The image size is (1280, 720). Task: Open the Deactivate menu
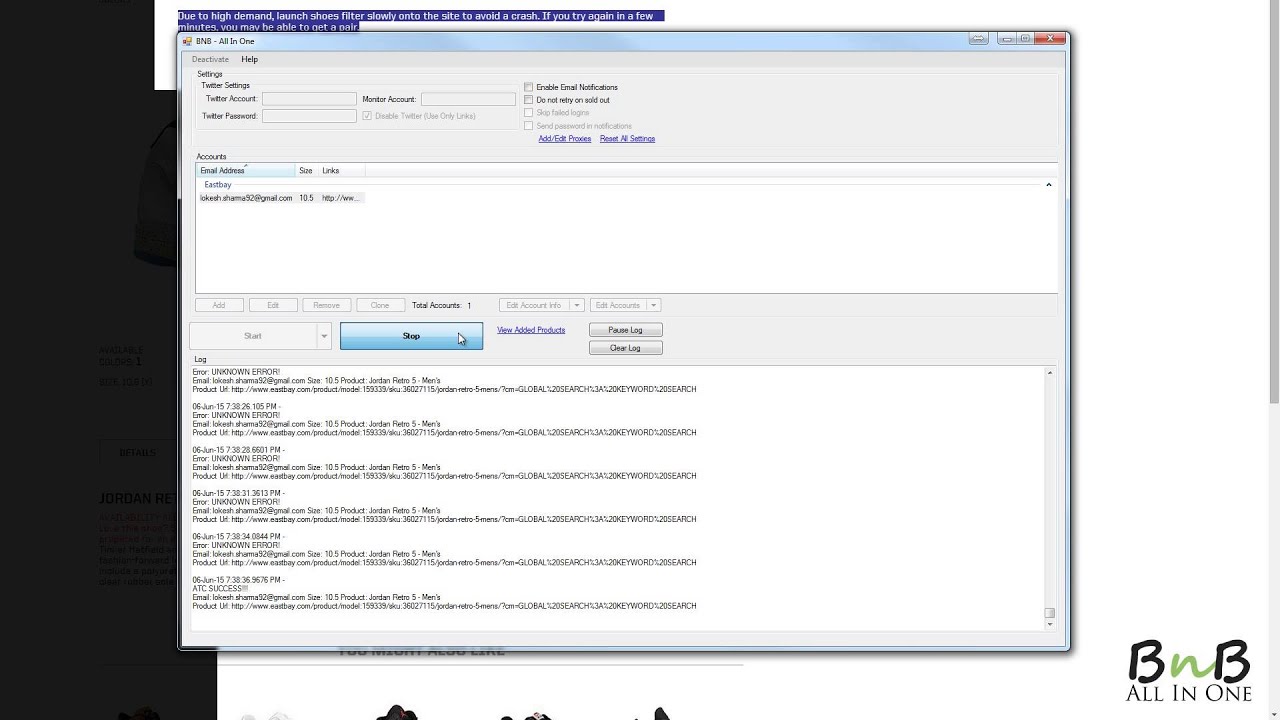point(210,60)
